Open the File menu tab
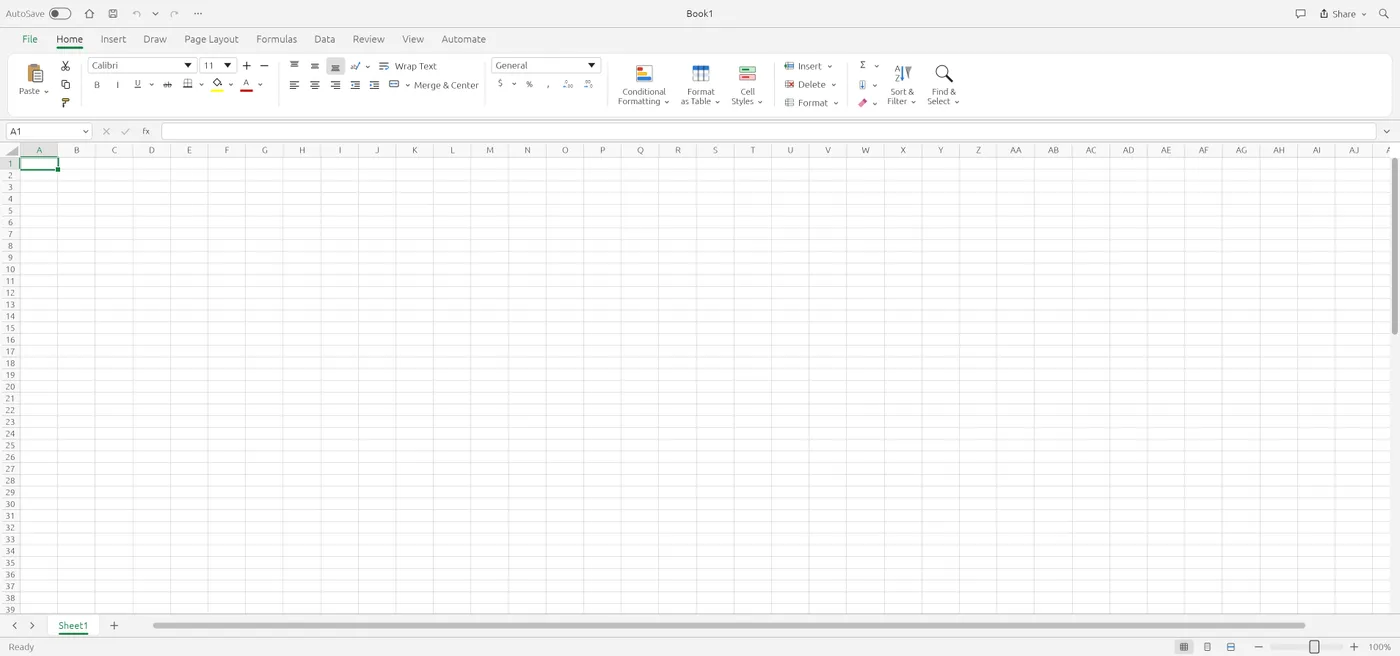The height and width of the screenshot is (656, 1400). tap(30, 39)
